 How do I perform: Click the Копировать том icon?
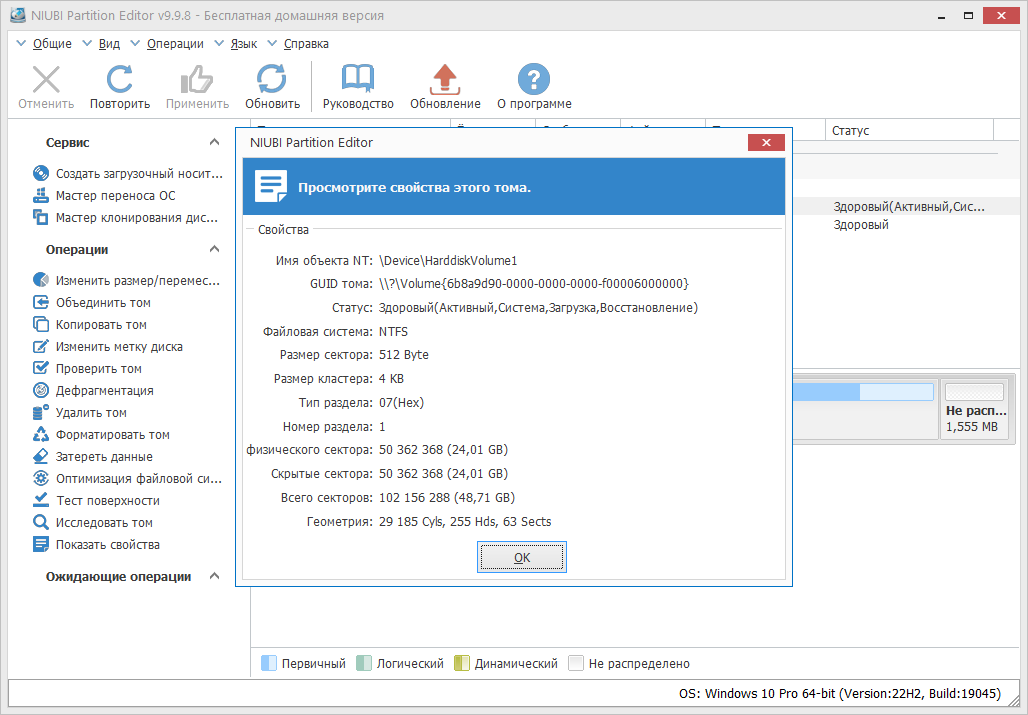(x=41, y=324)
